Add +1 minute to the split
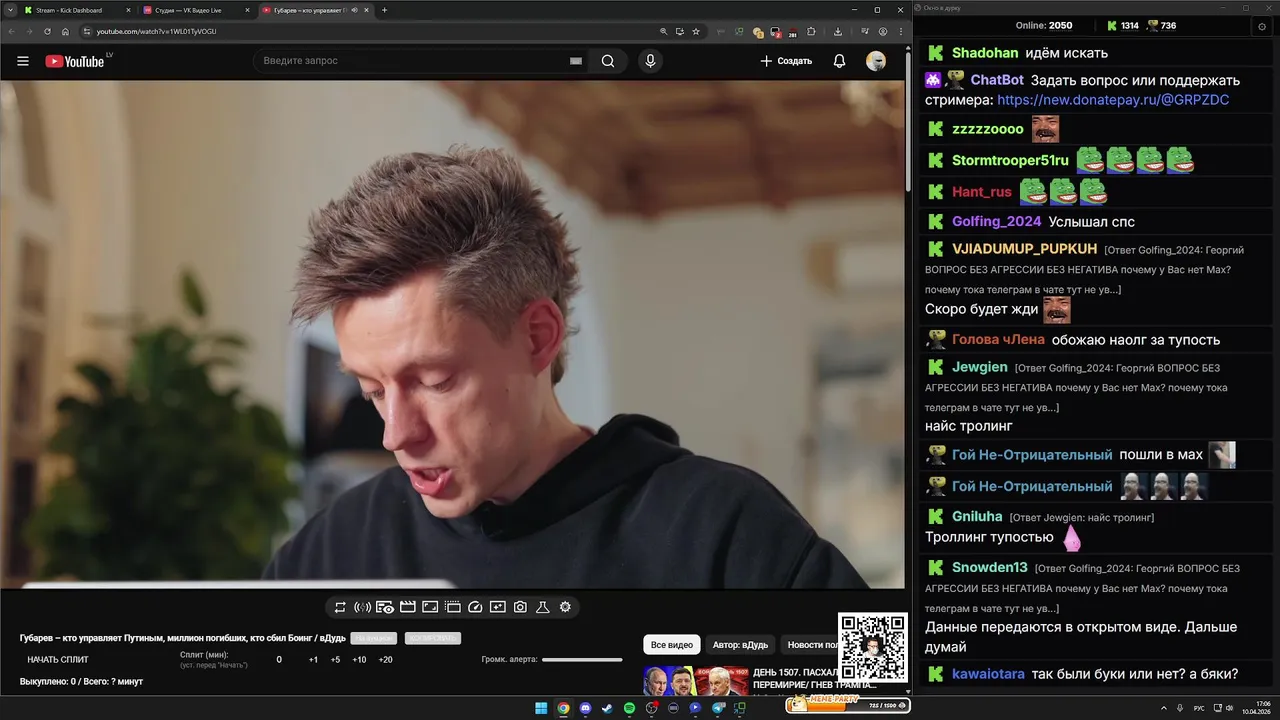This screenshot has height=720, width=1280. (313, 660)
